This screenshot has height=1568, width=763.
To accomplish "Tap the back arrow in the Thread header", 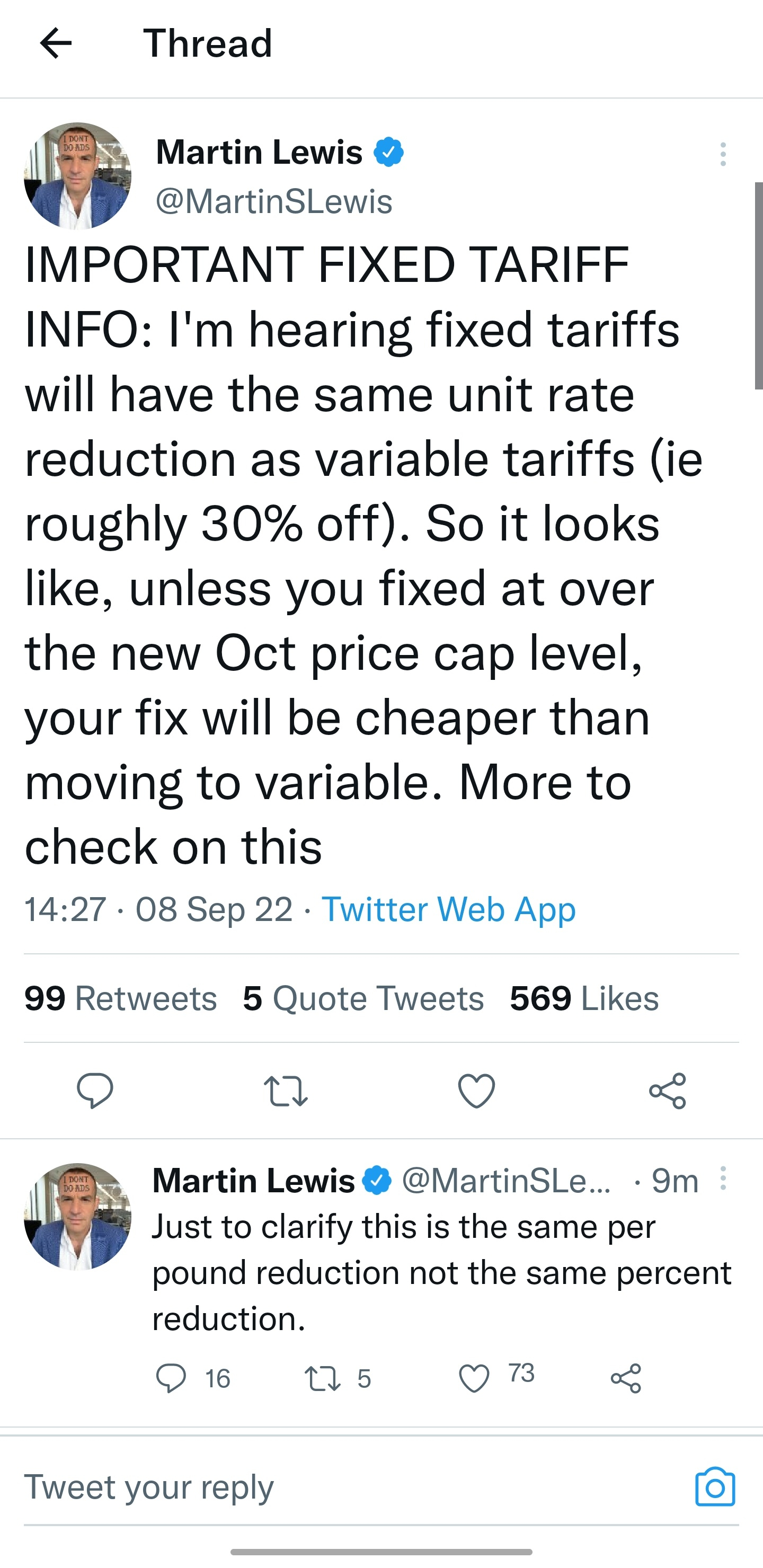I will pos(56,43).
